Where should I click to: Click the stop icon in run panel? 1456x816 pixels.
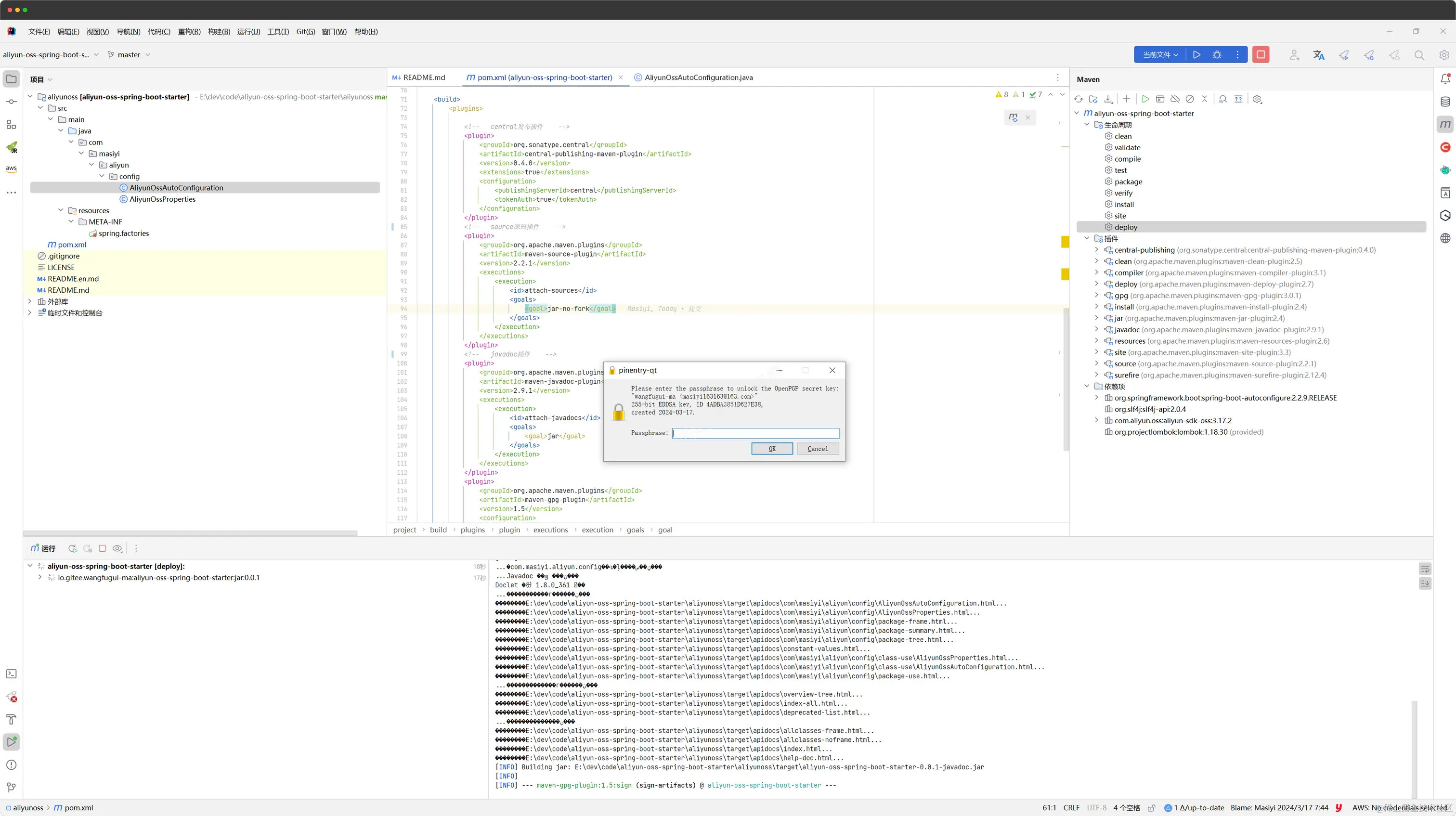pos(102,548)
